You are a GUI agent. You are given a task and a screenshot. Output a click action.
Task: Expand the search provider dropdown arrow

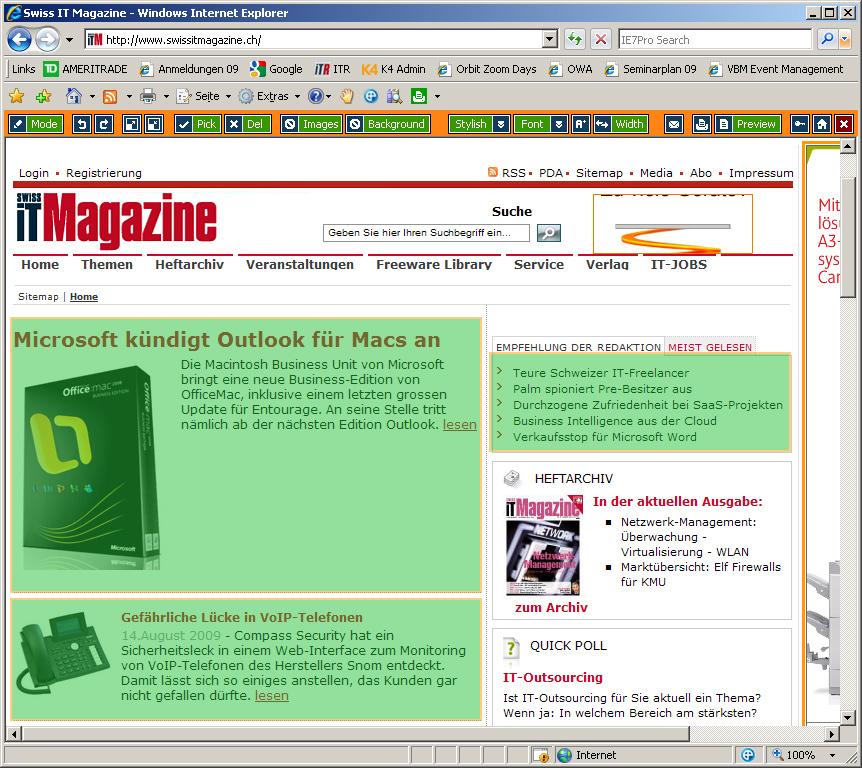click(x=844, y=40)
